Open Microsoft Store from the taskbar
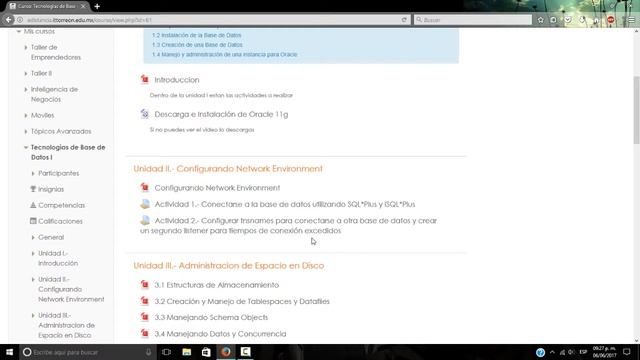This screenshot has width=640, height=360. (x=206, y=352)
